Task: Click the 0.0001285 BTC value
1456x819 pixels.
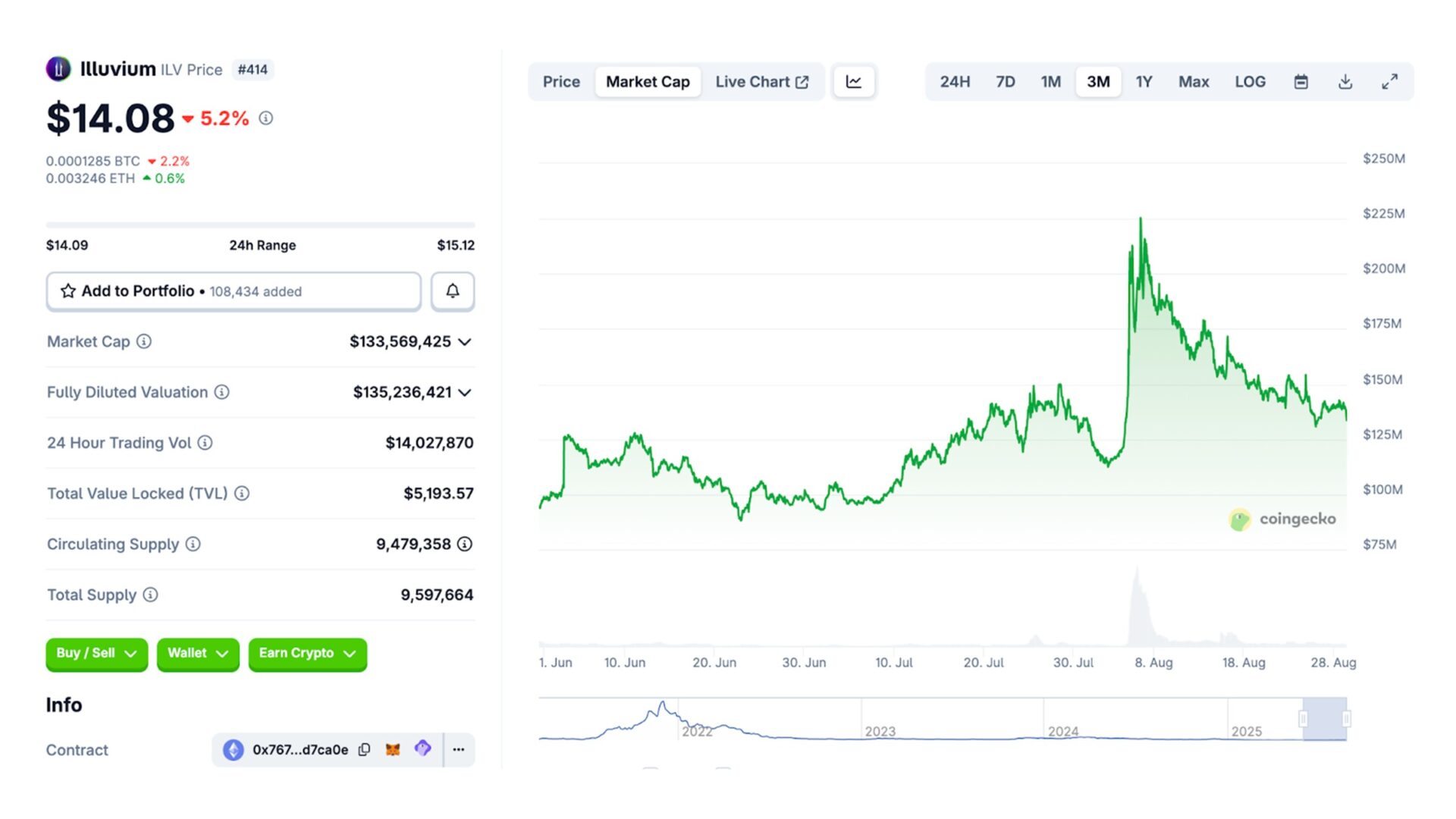Action: coord(93,162)
